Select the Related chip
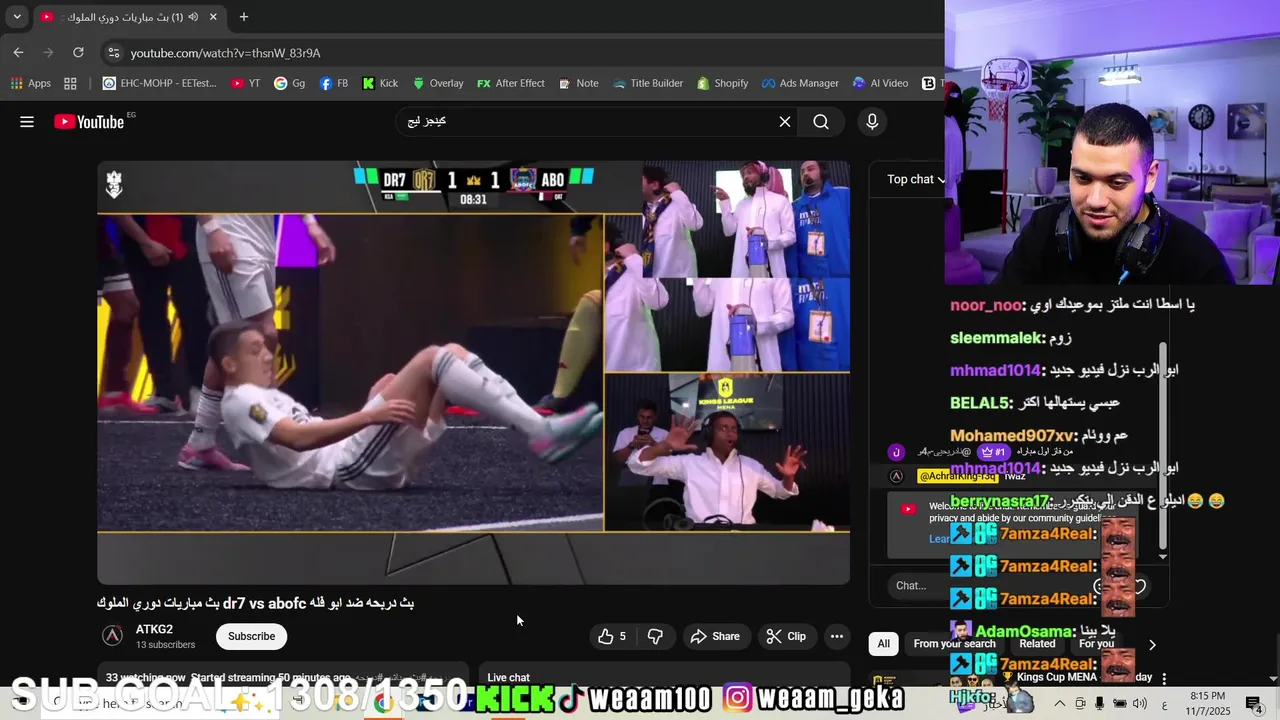Viewport: 1280px width, 720px height. [x=1037, y=644]
